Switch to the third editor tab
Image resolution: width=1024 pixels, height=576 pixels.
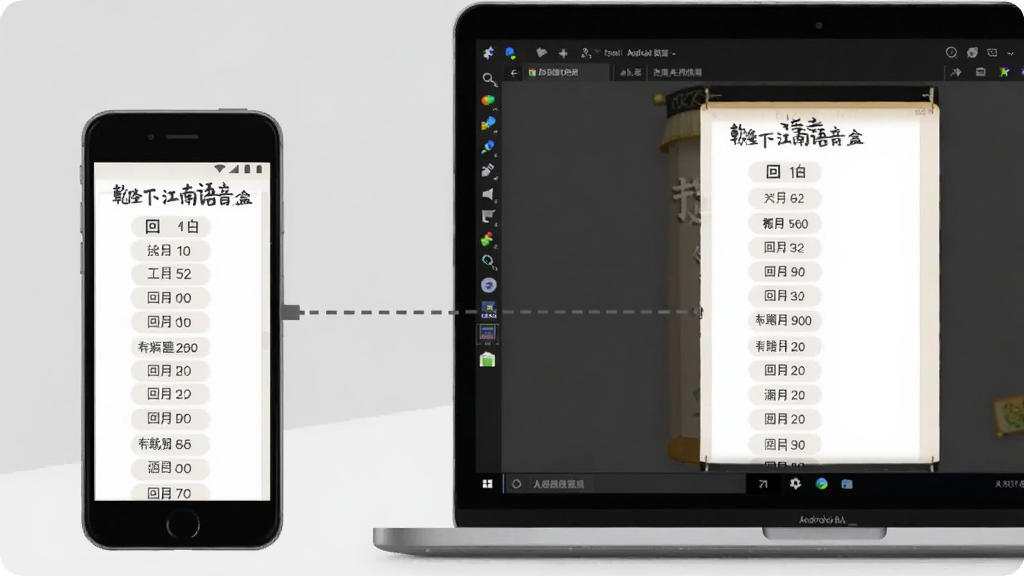click(677, 72)
